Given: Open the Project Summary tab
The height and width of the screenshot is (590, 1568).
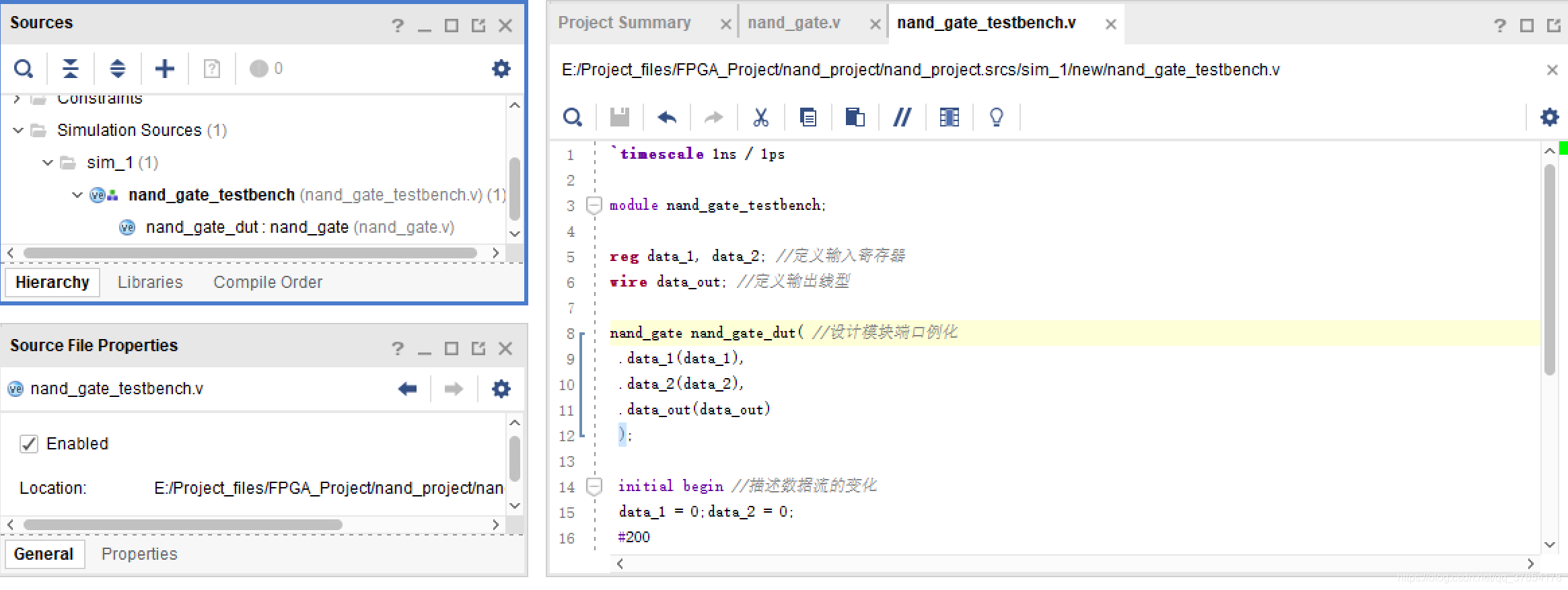Looking at the screenshot, I should [625, 23].
